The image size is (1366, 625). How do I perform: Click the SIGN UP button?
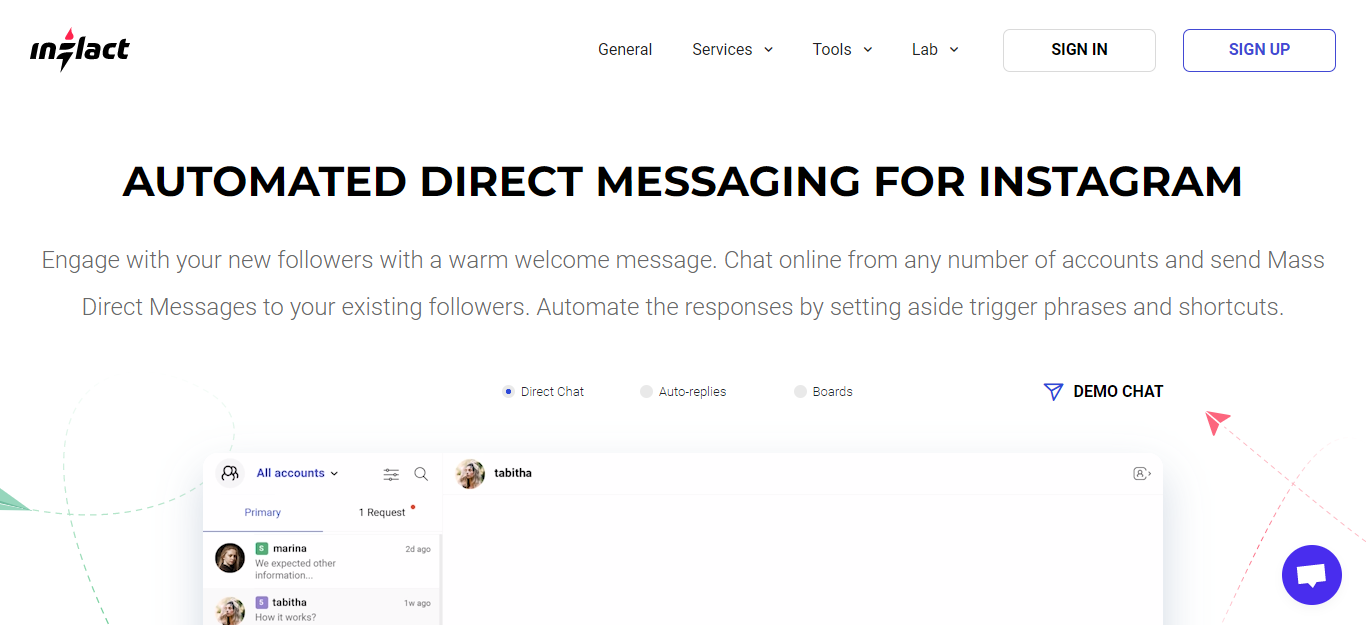point(1259,50)
